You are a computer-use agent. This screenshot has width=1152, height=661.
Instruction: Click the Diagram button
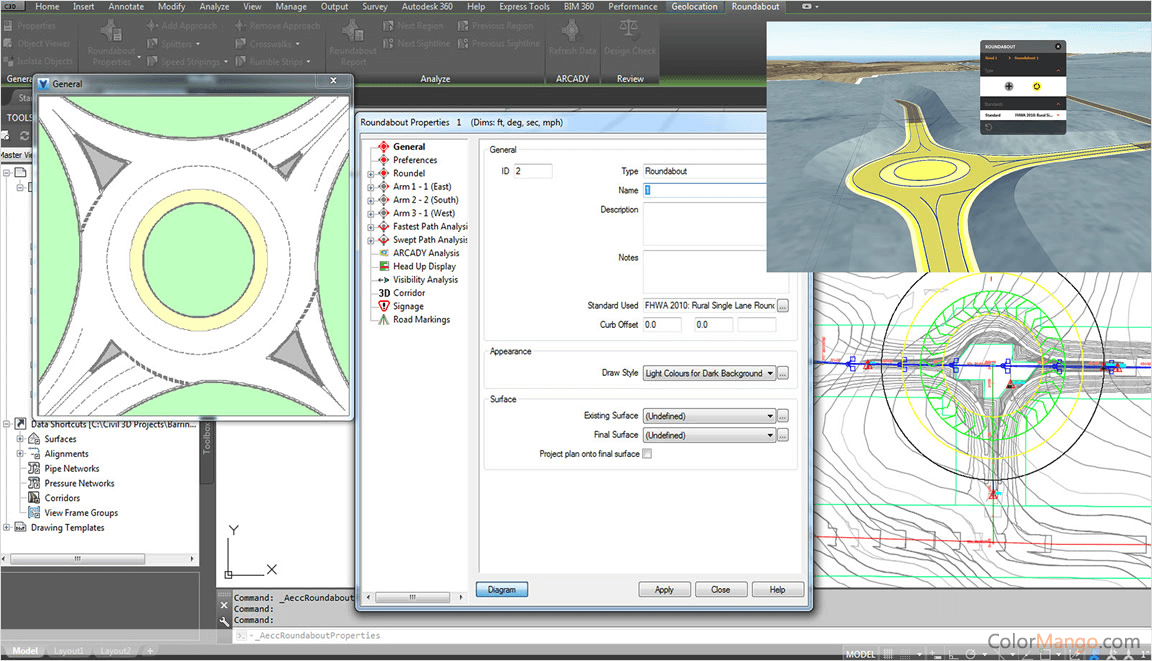[x=502, y=590]
